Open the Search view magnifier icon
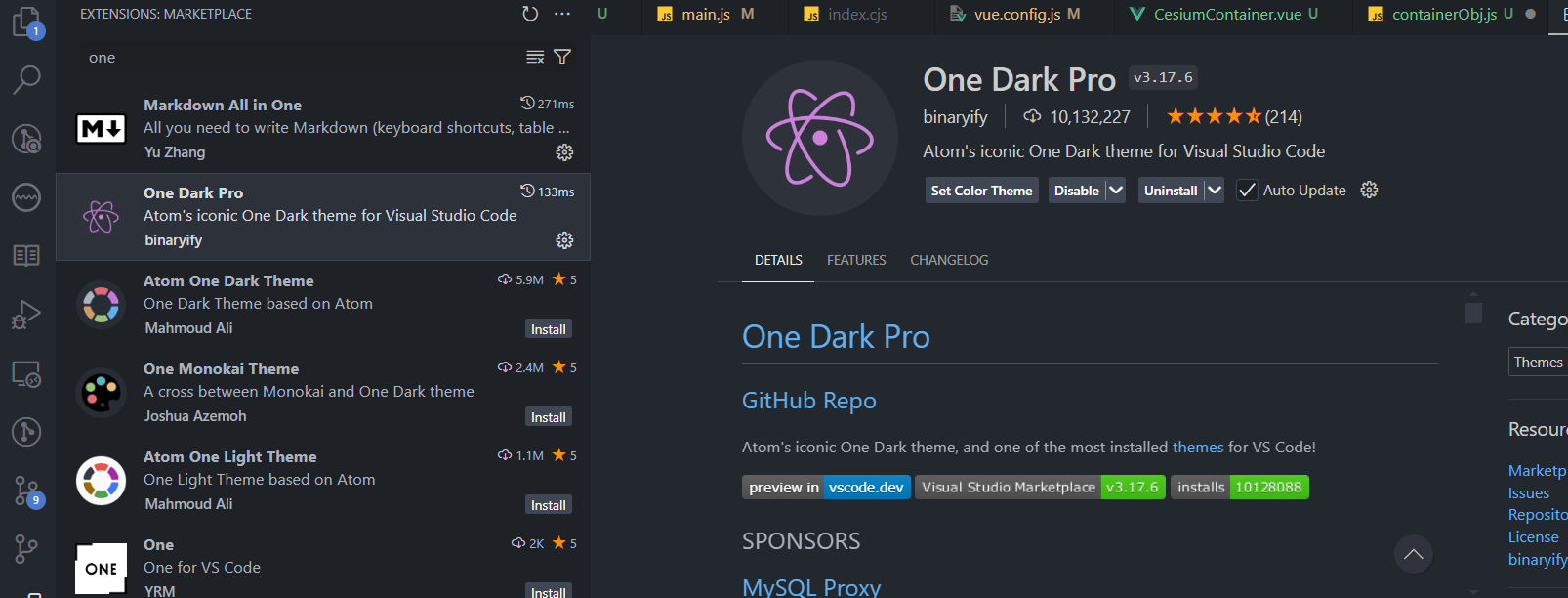1568x598 pixels. [x=26, y=79]
